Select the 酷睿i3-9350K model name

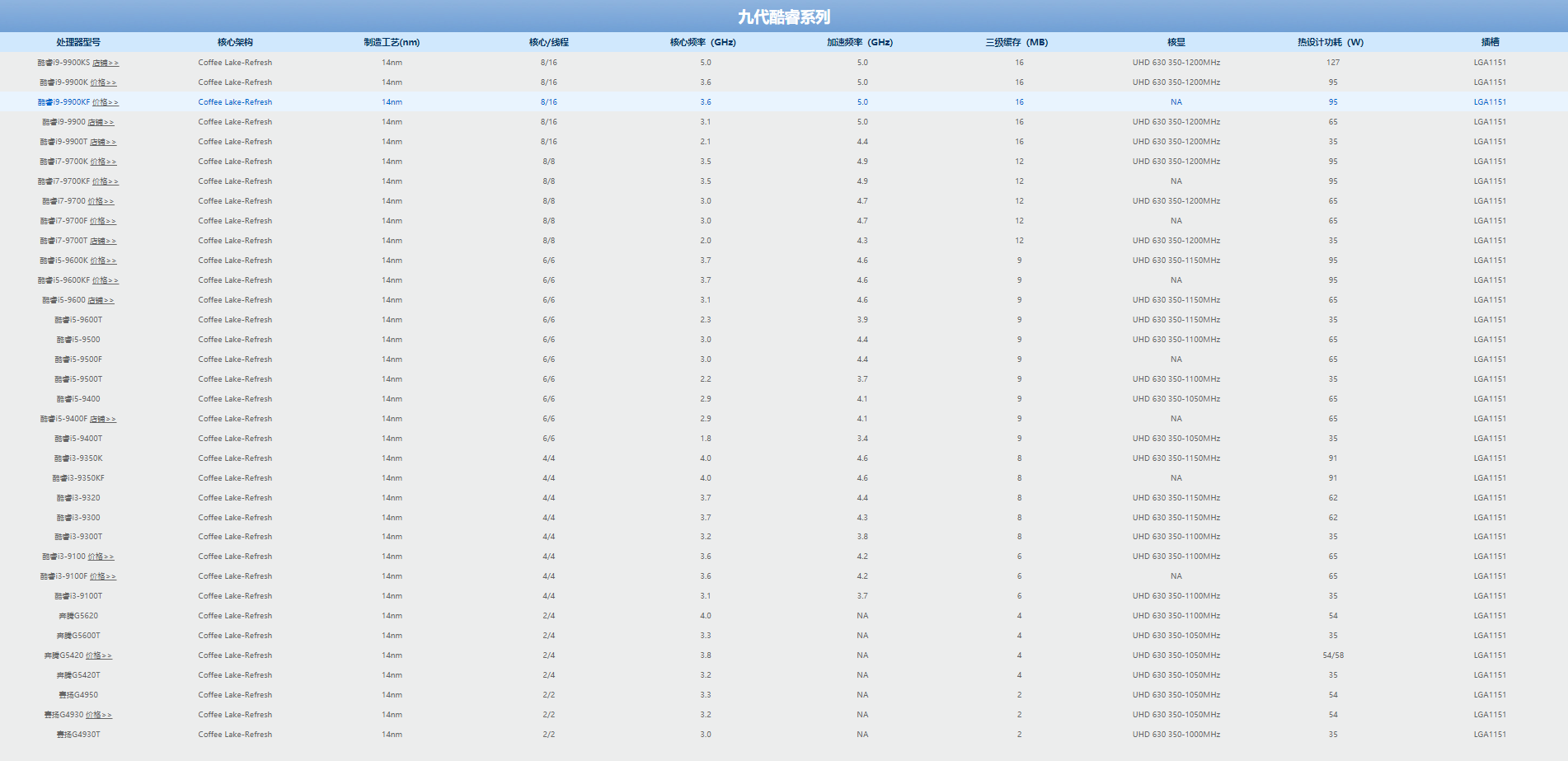pos(78,458)
